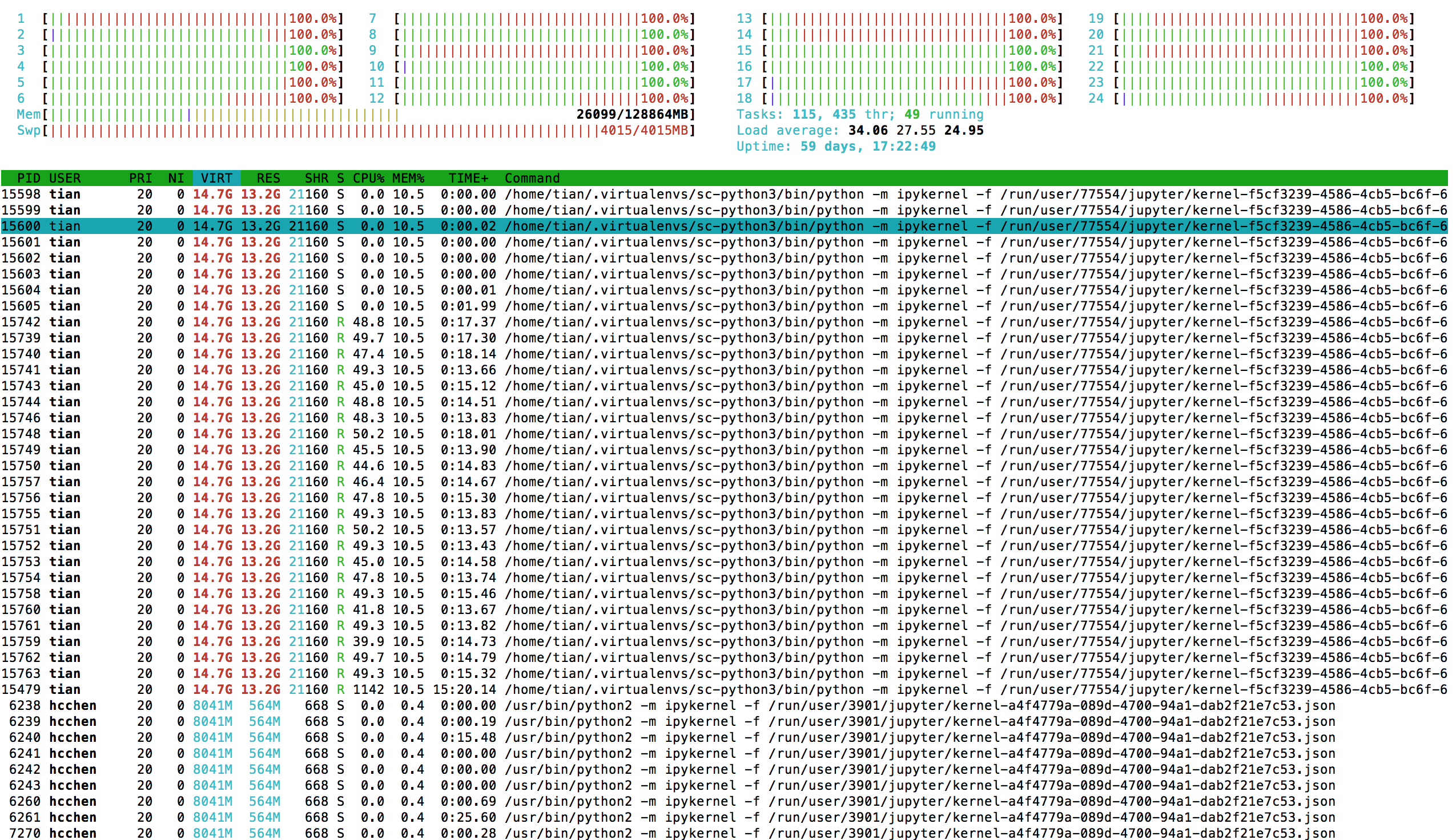Click the NI column header
Viewport: 1456px width, 840px height.
[176, 178]
